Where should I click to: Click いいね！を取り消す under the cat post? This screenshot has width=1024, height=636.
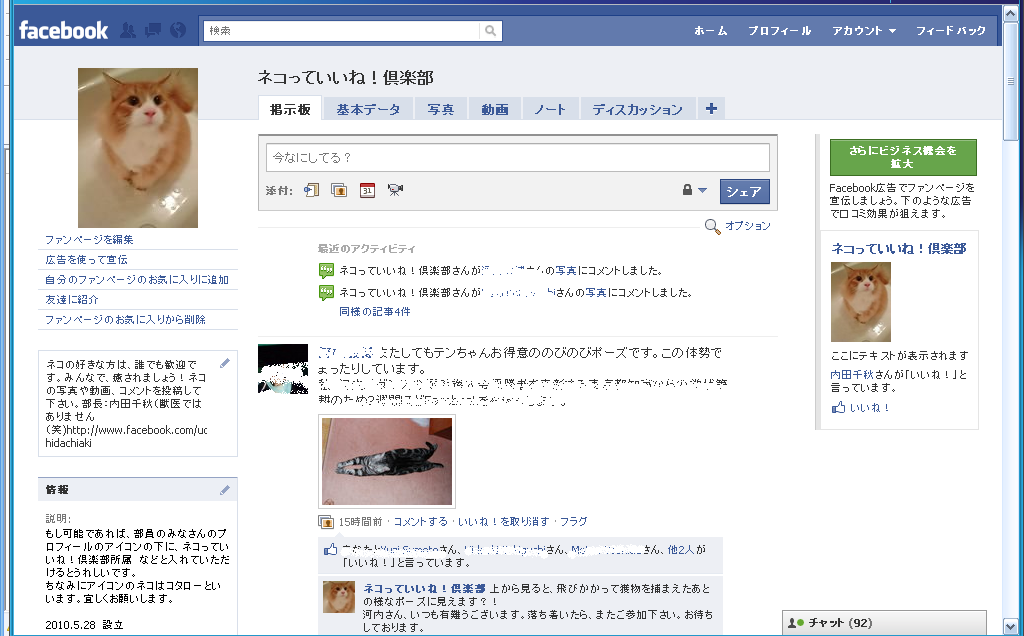(x=504, y=522)
